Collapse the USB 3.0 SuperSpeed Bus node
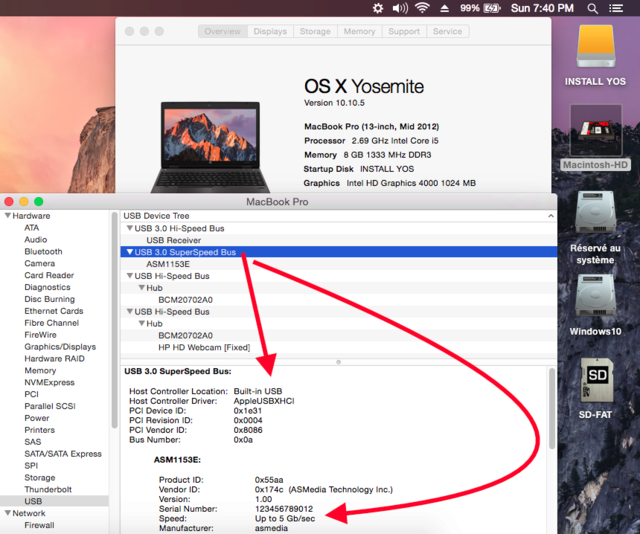640x534 pixels. [130, 252]
